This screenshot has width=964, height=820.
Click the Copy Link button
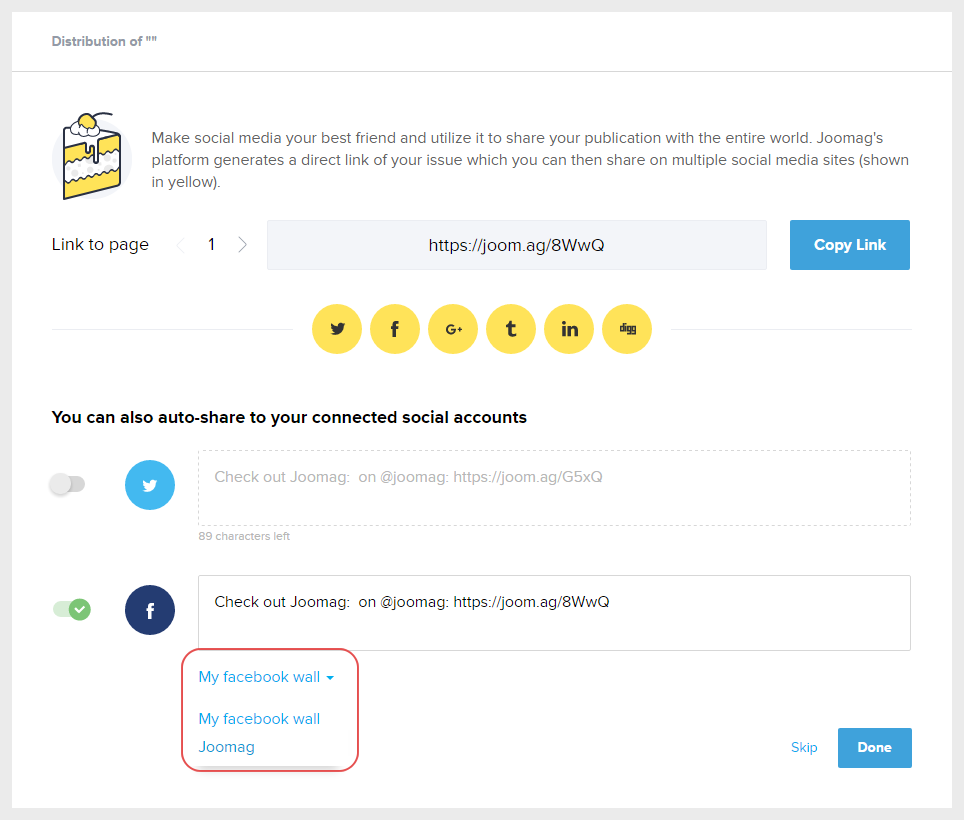(849, 245)
